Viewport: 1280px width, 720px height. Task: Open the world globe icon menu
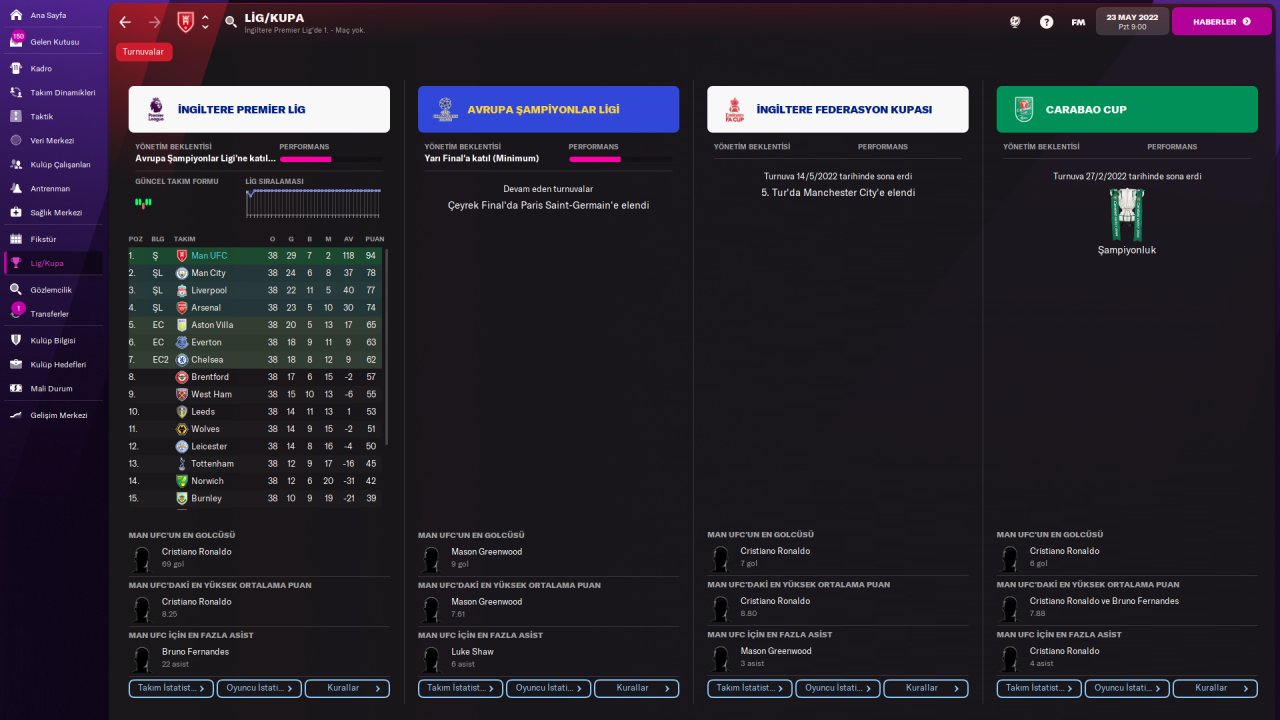click(x=1015, y=22)
